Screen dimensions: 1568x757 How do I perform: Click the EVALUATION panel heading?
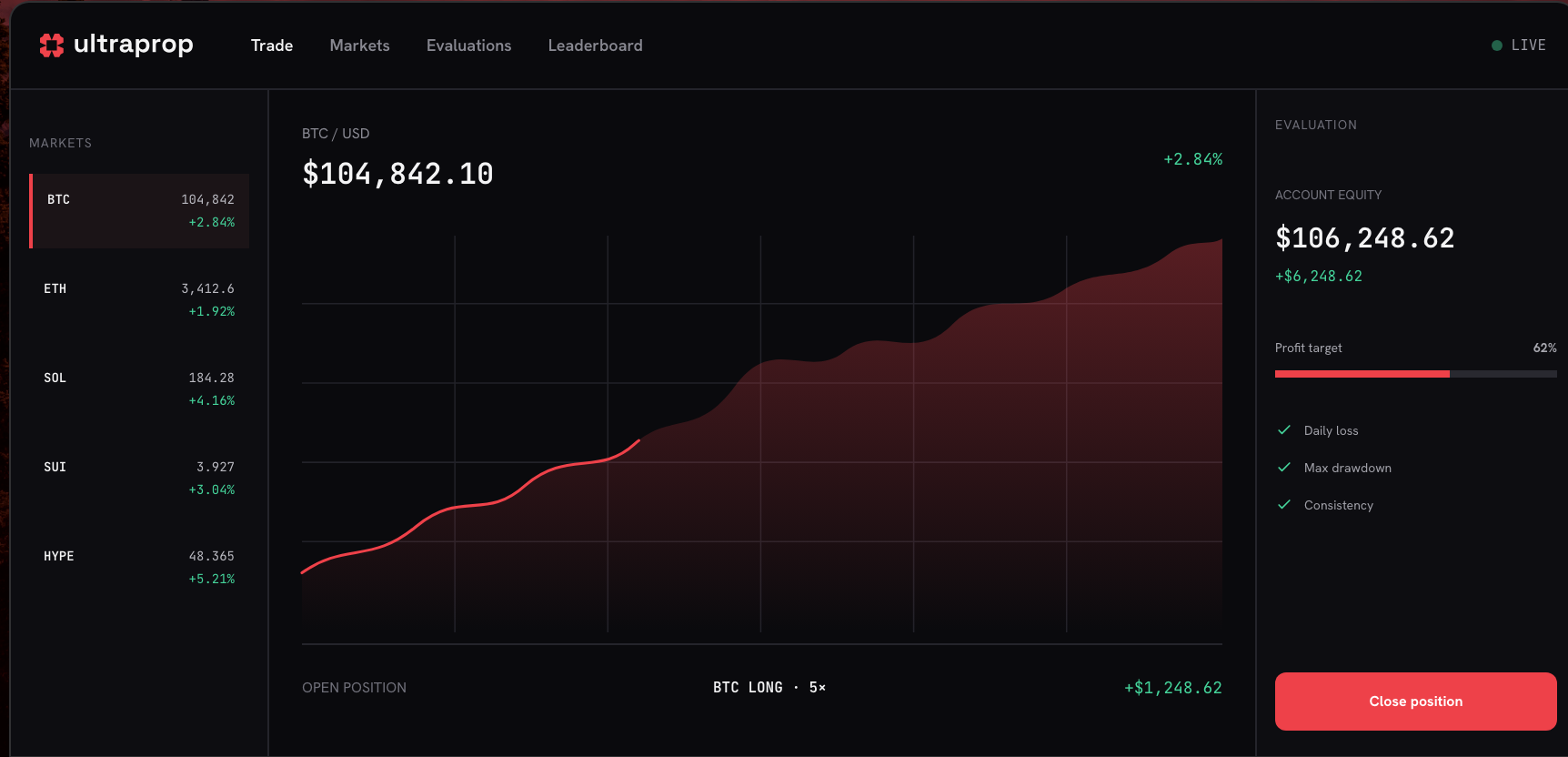coord(1315,125)
